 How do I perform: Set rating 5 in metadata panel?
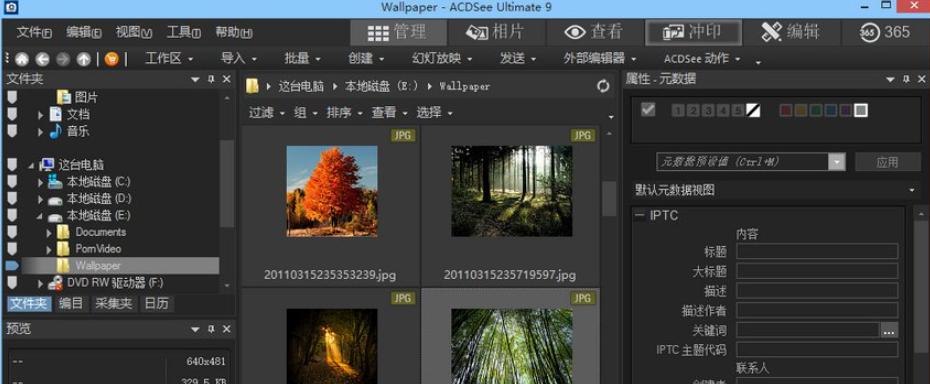[x=738, y=110]
